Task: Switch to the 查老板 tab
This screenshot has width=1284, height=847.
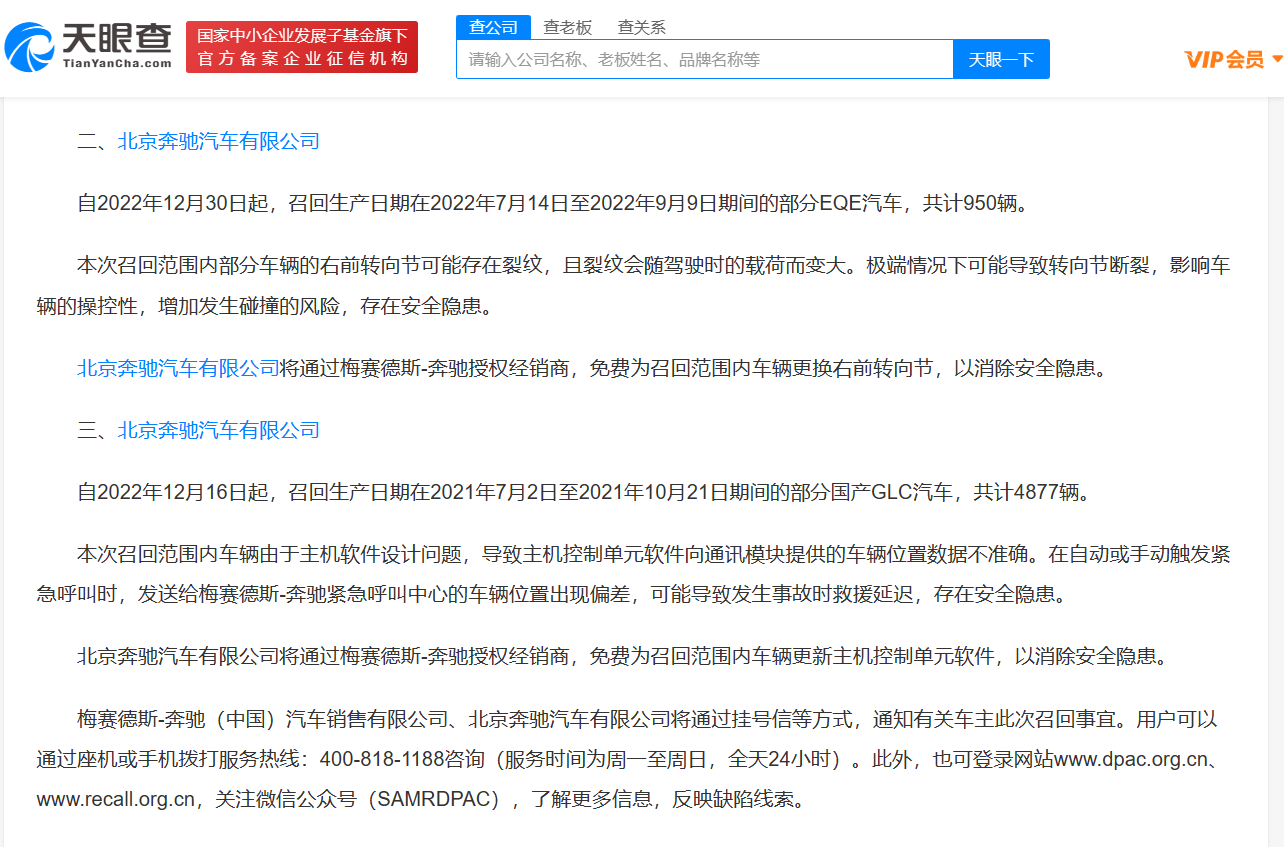Action: 568,27
